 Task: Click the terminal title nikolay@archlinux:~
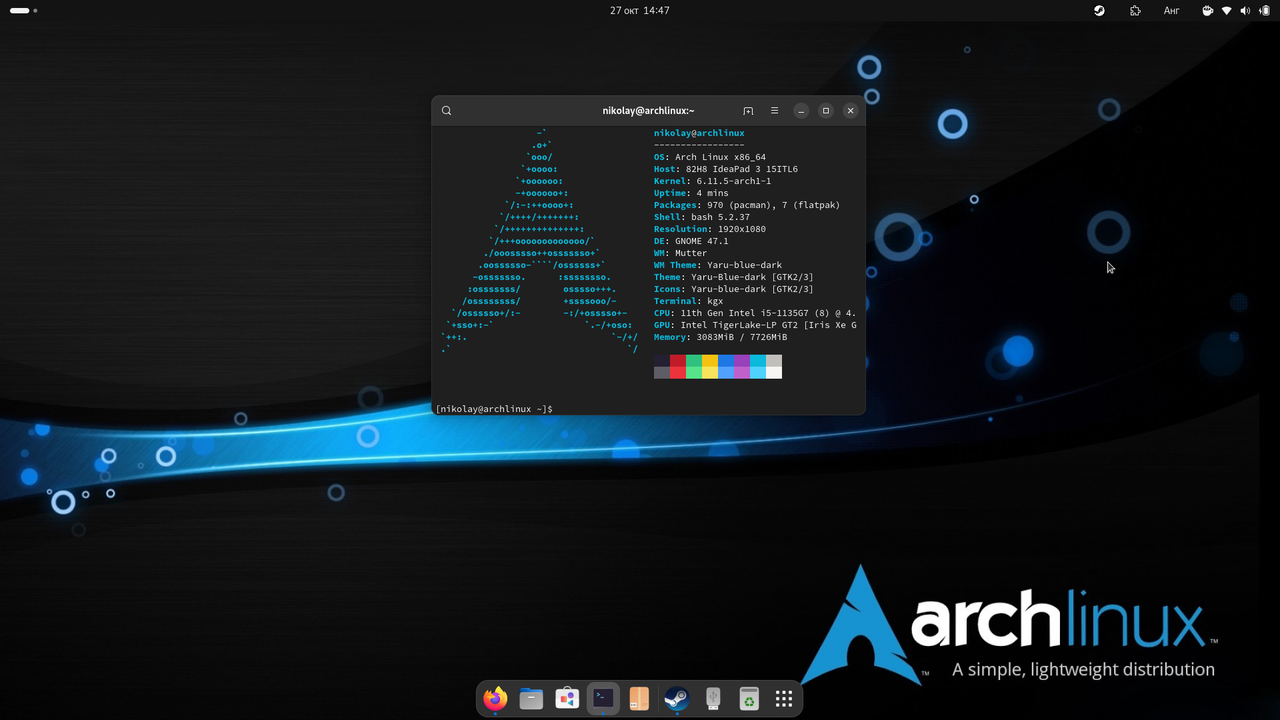click(x=648, y=111)
